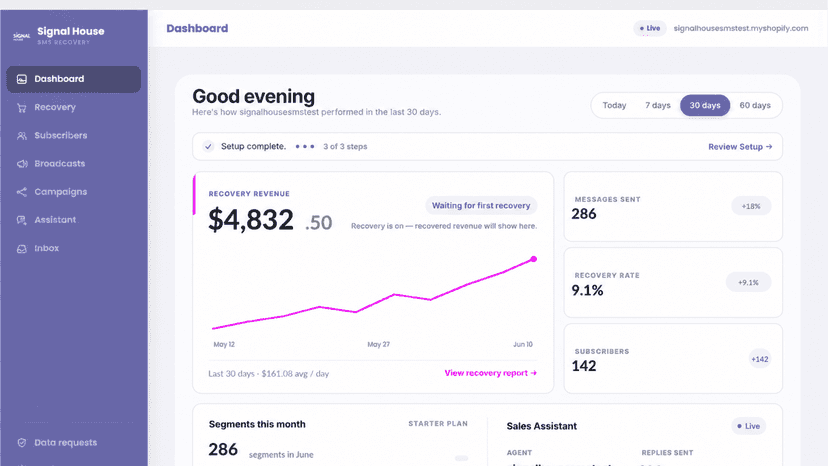Viewport: 828px width, 466px height.
Task: Click the Inbox tray icon
Action: tap(22, 248)
